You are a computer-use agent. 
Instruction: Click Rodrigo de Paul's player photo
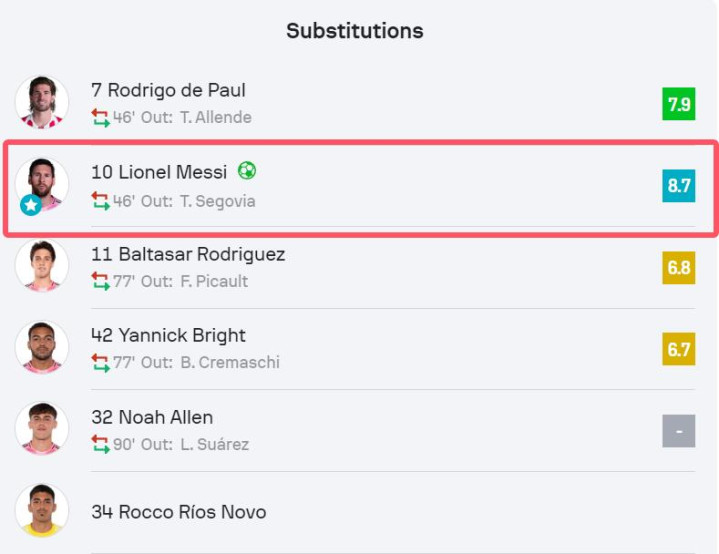coord(42,102)
